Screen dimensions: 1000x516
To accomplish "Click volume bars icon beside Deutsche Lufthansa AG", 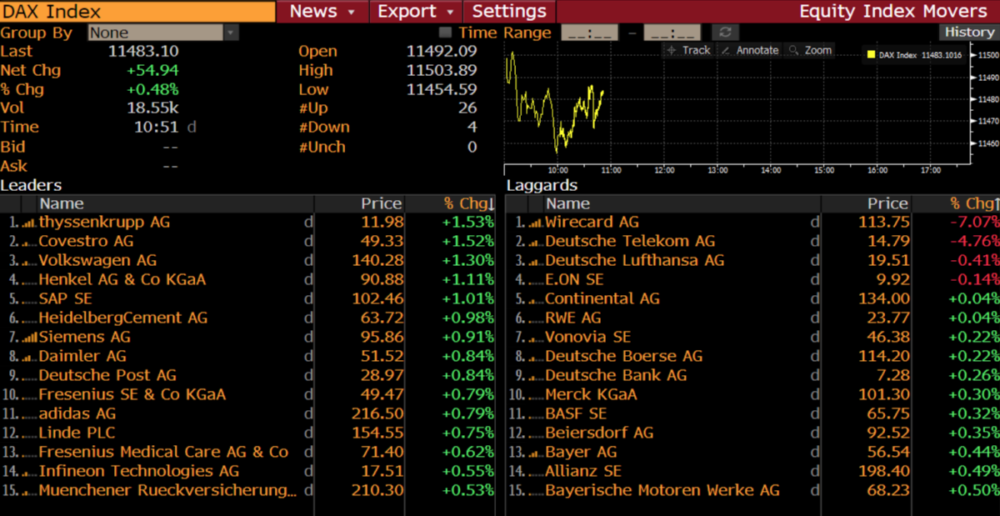I will pyautogui.click(x=536, y=262).
